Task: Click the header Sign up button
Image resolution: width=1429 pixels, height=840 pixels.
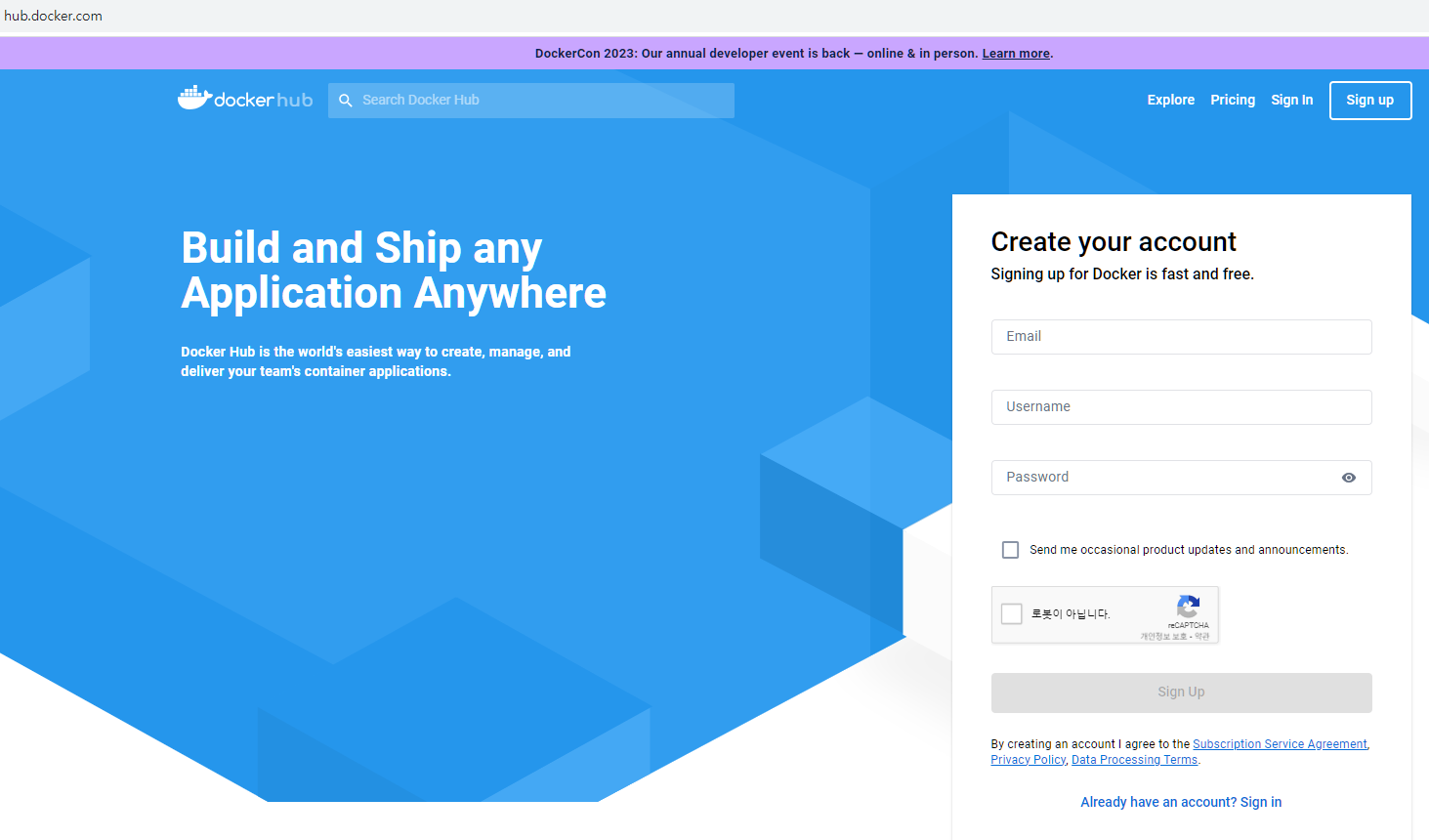Action: coord(1370,101)
